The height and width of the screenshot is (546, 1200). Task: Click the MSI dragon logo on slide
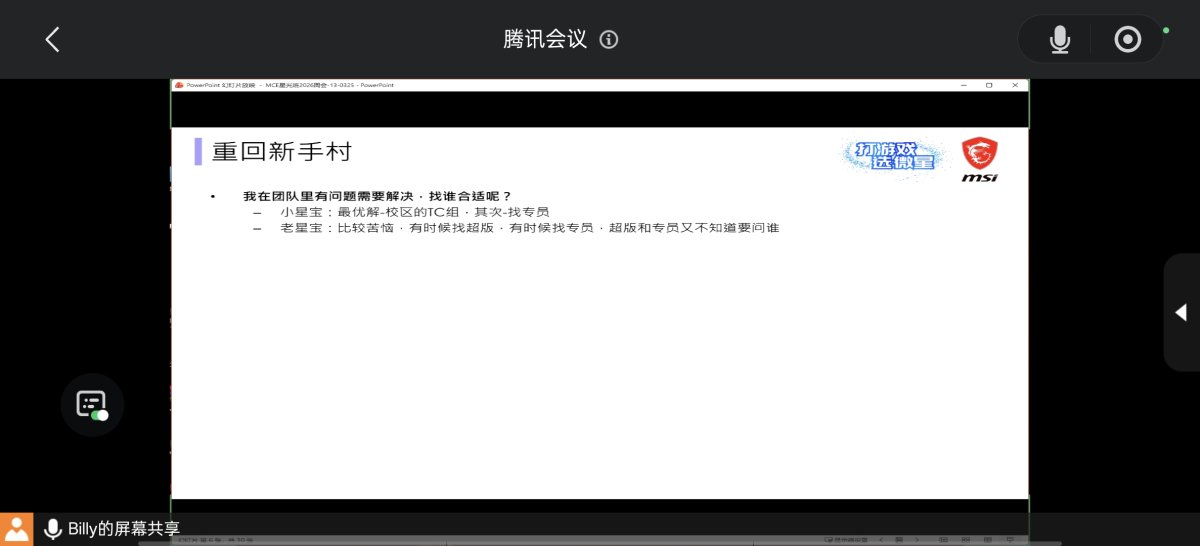click(x=980, y=160)
